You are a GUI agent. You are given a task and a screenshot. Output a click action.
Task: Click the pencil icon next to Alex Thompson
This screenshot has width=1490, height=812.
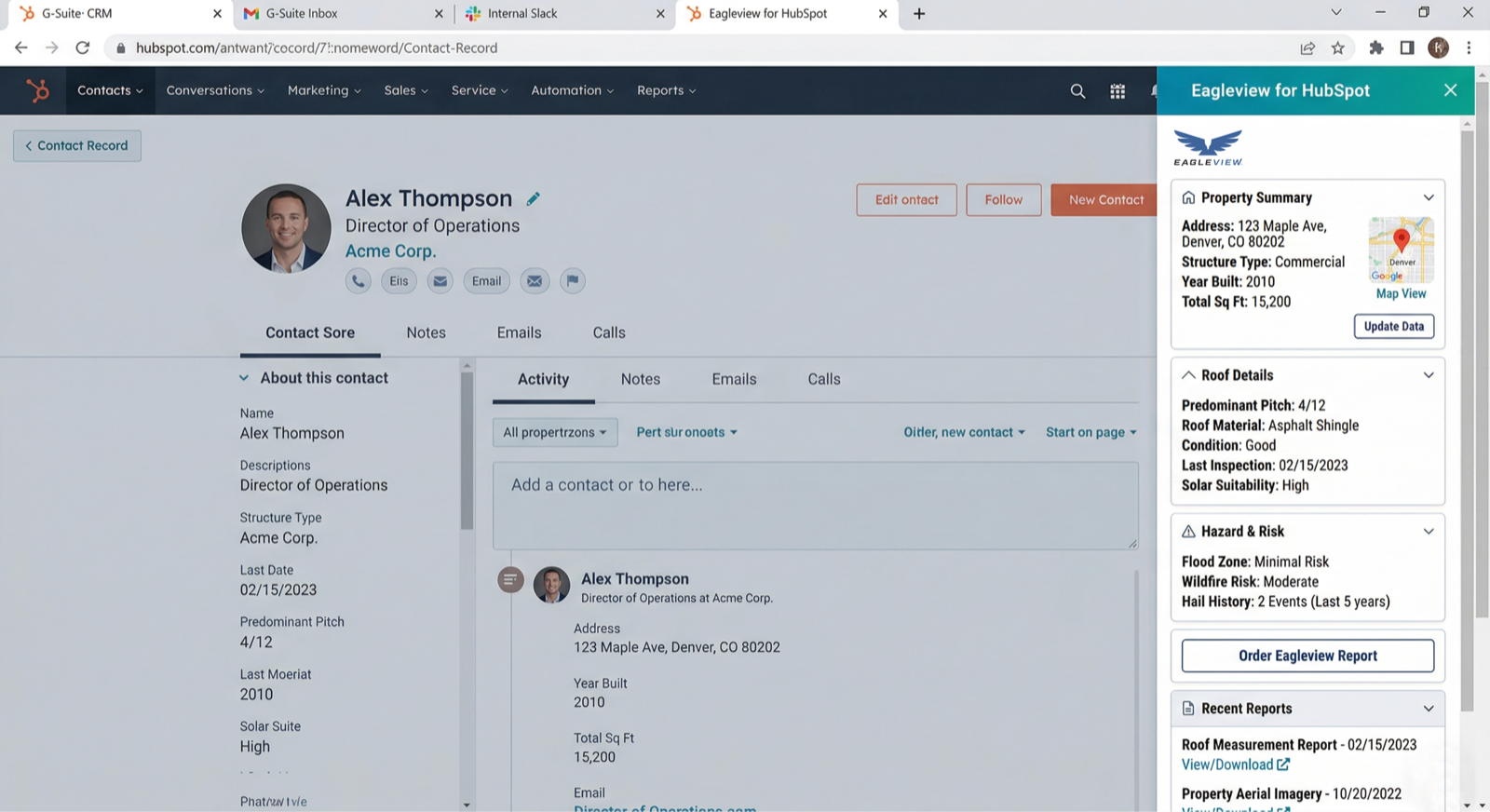point(533,198)
